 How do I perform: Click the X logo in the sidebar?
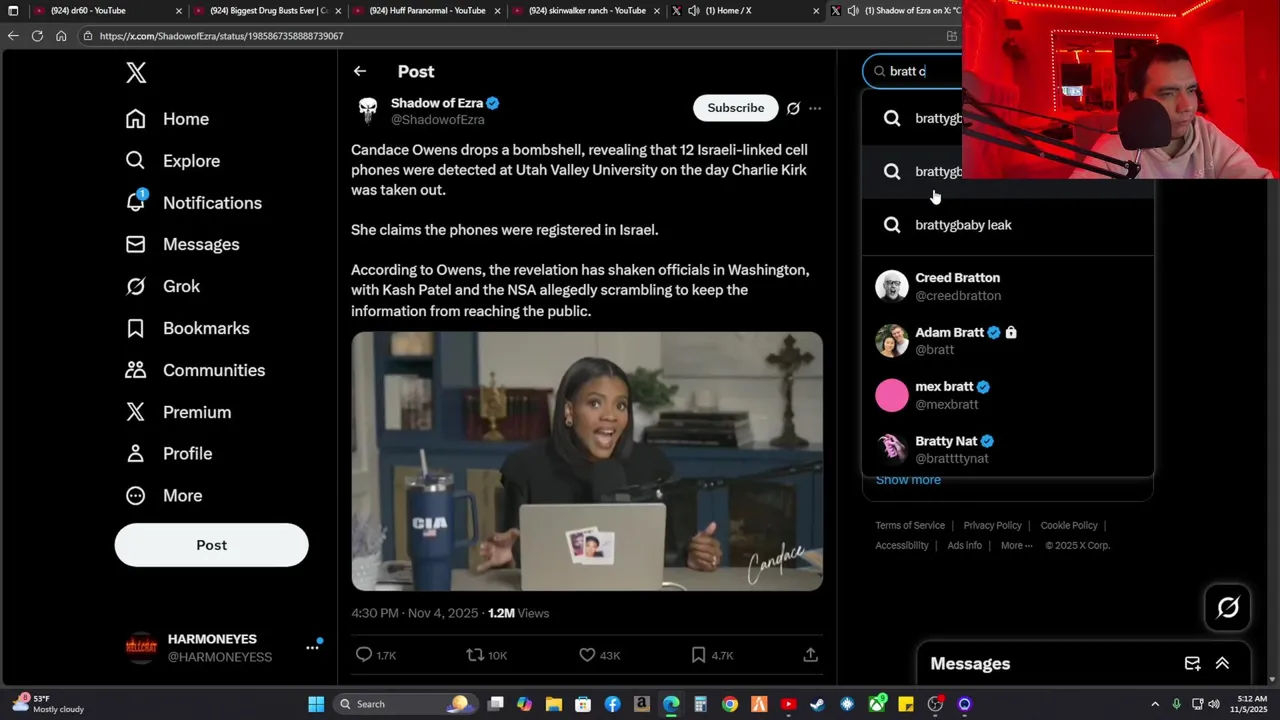pyautogui.click(x=136, y=72)
